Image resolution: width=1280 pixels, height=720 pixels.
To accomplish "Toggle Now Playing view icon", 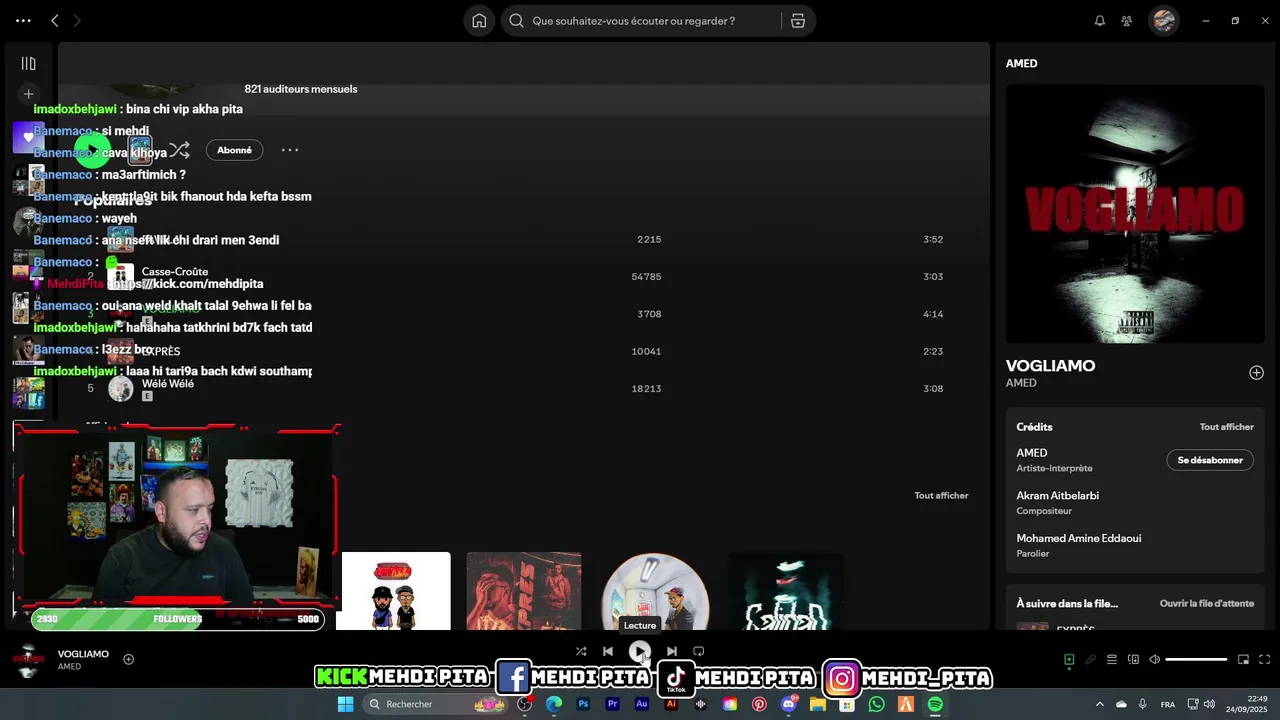I will [1069, 659].
